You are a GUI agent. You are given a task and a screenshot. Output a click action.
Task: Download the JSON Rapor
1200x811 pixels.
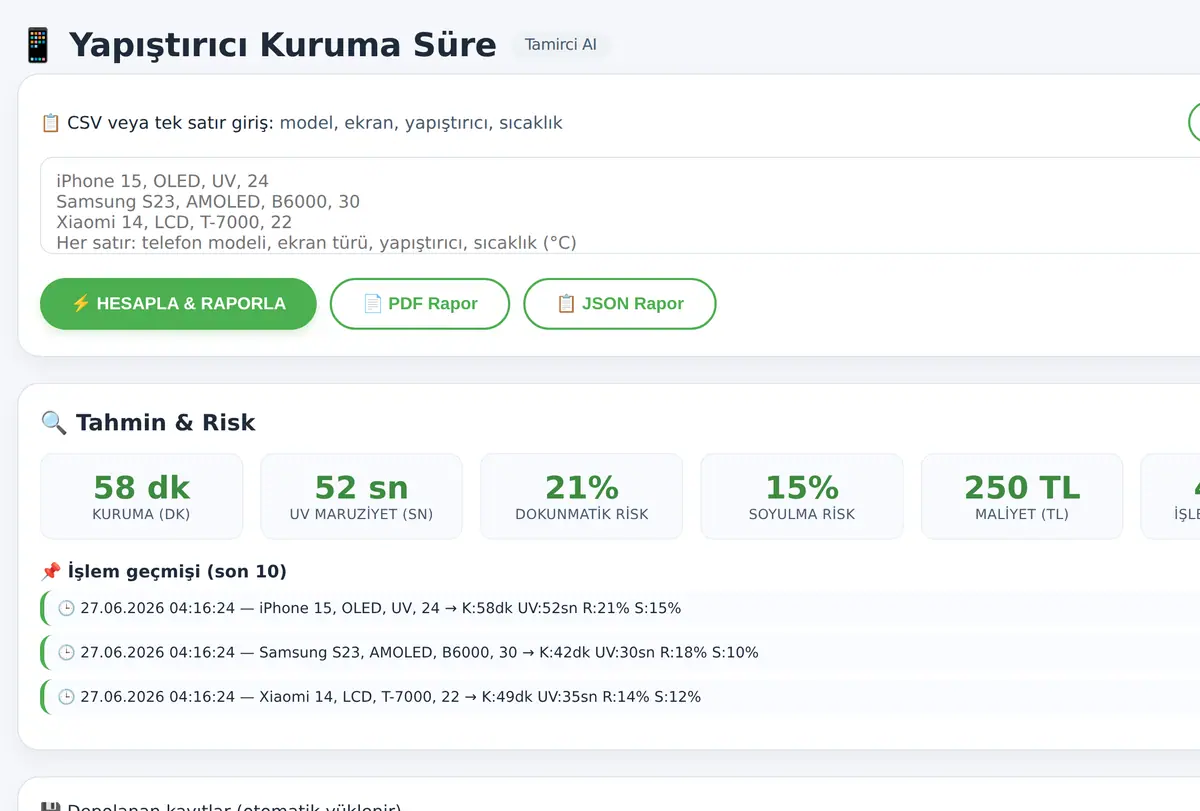click(x=620, y=304)
